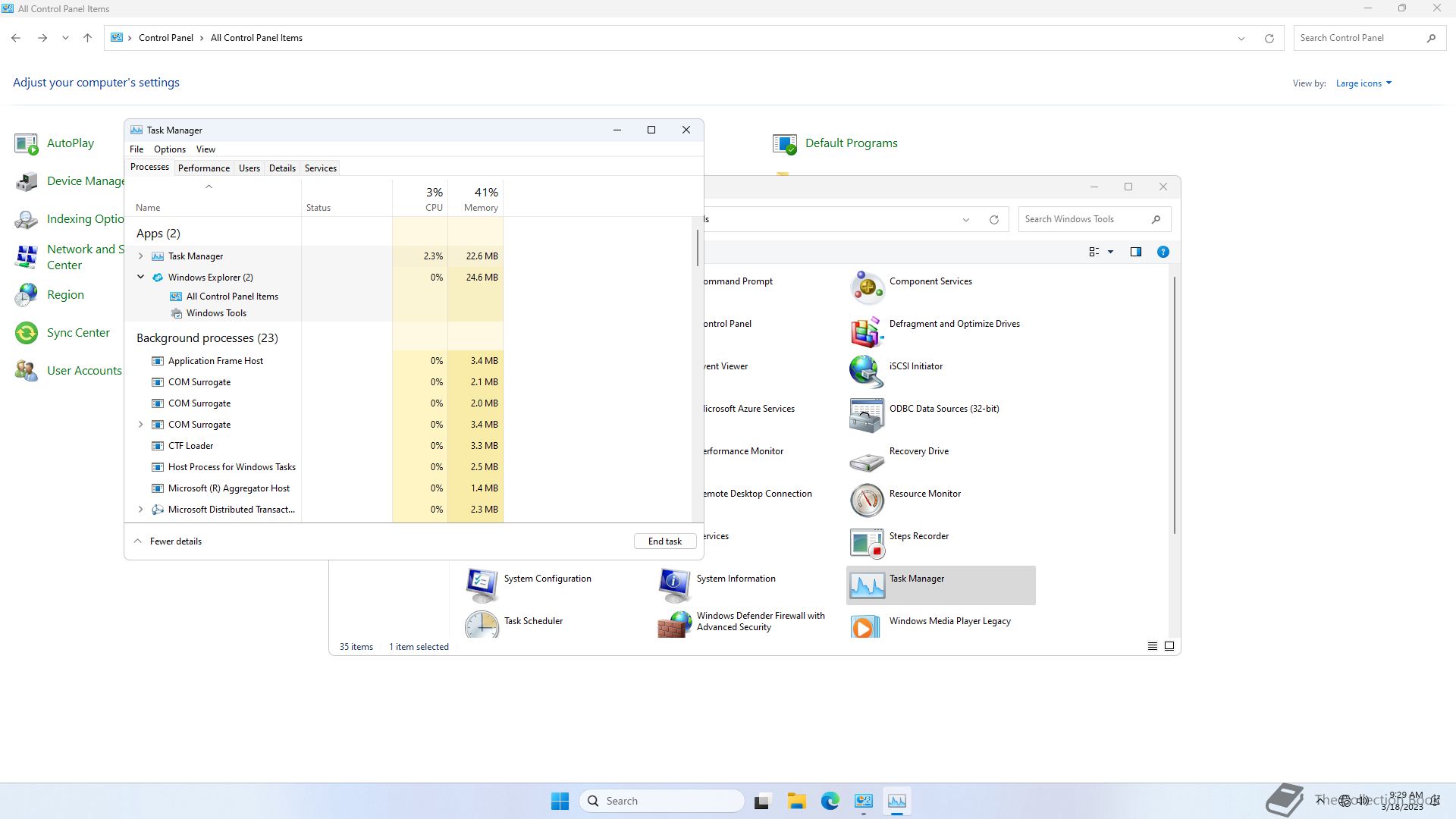Open the System Configuration icon

click(x=482, y=585)
